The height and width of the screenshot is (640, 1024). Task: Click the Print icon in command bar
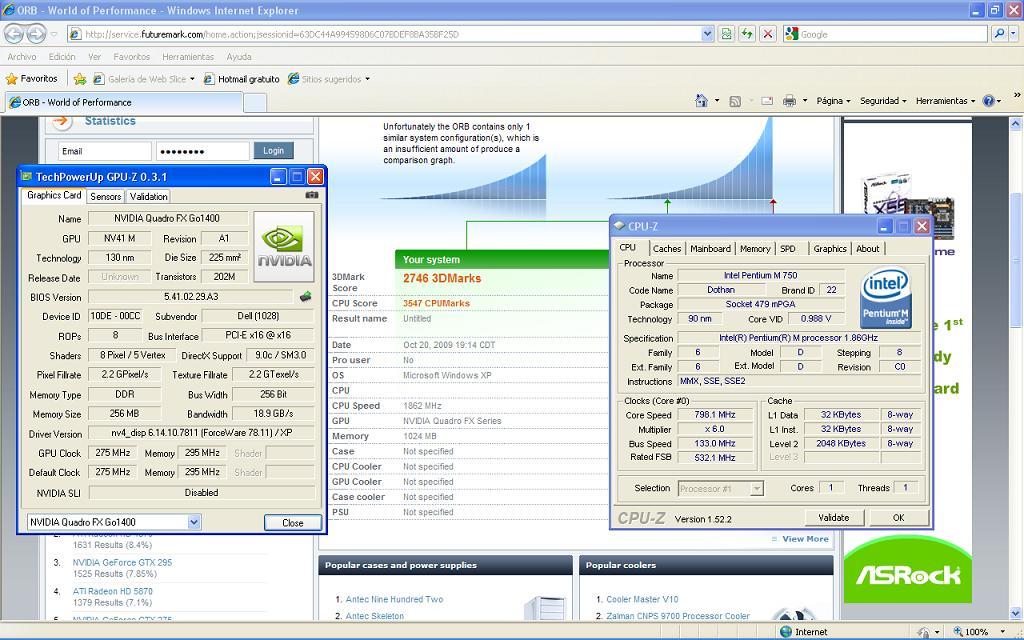pyautogui.click(x=790, y=101)
